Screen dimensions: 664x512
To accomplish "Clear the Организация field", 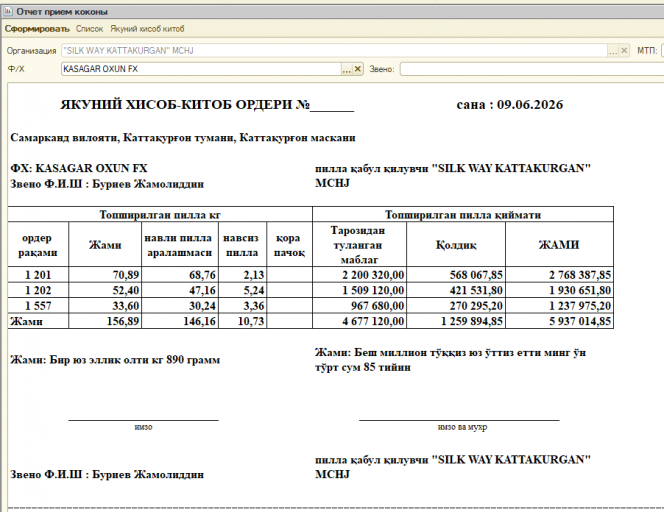I will (624, 51).
